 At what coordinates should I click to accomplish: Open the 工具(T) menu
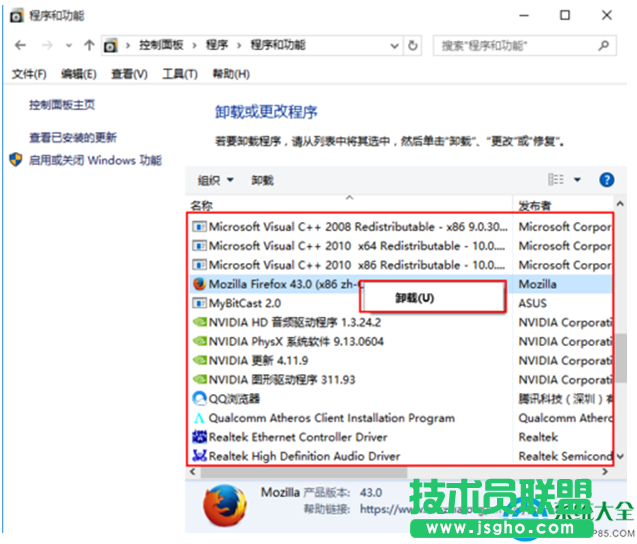point(180,74)
